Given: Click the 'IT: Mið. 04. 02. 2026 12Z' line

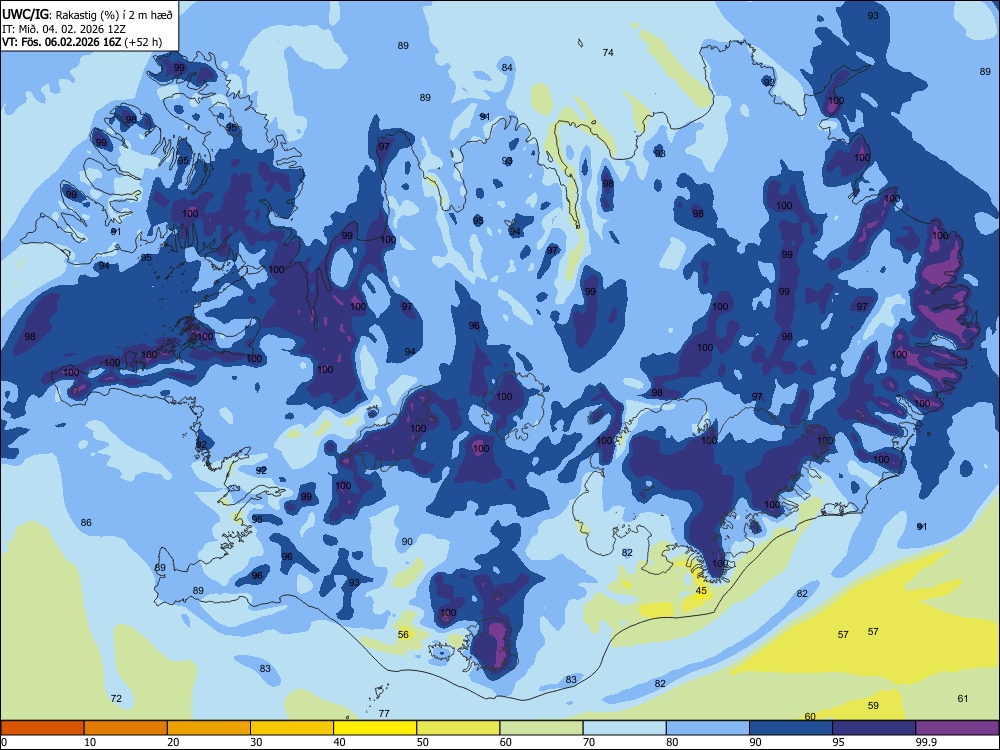Looking at the screenshot, I should click(64, 29).
